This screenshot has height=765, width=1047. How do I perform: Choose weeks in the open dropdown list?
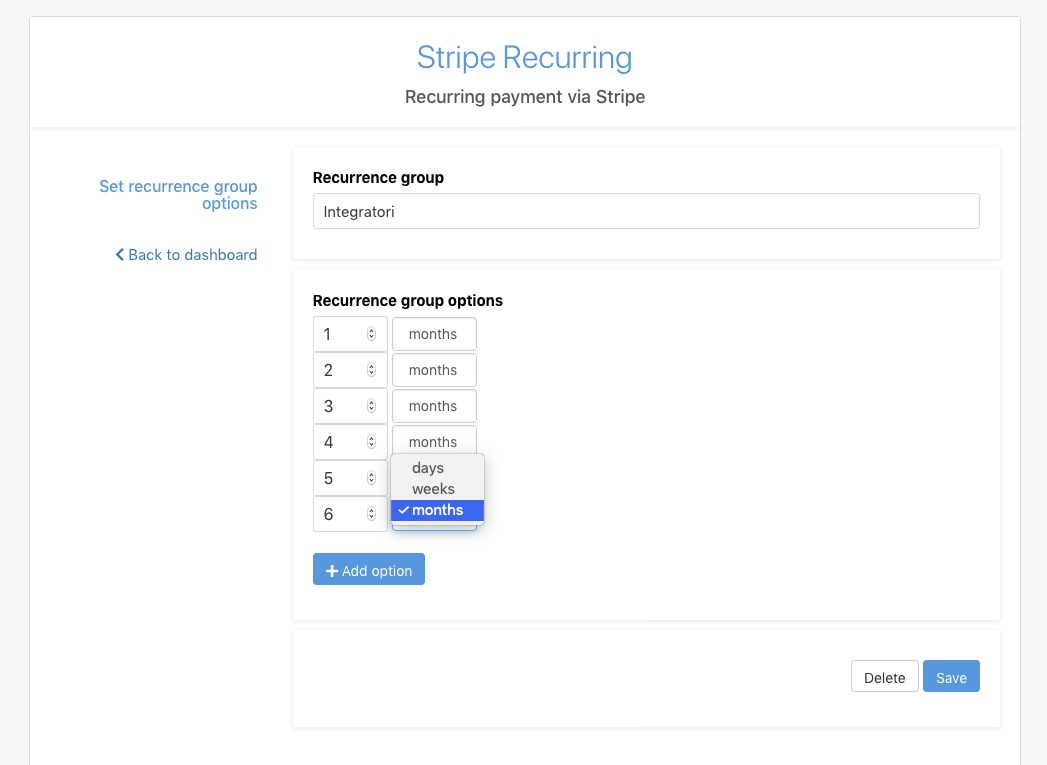pos(437,489)
